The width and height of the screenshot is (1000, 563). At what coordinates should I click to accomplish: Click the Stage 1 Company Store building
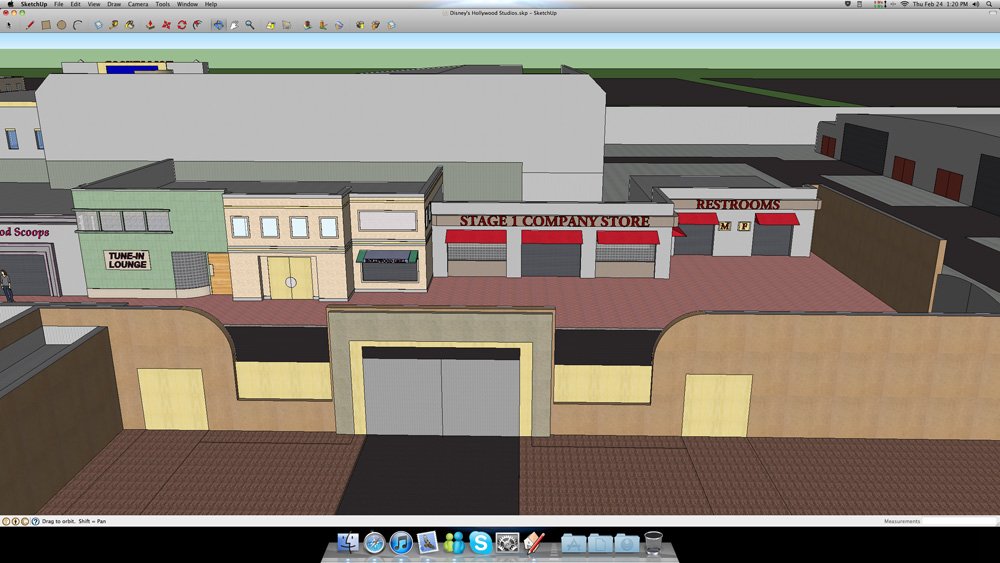pyautogui.click(x=553, y=245)
